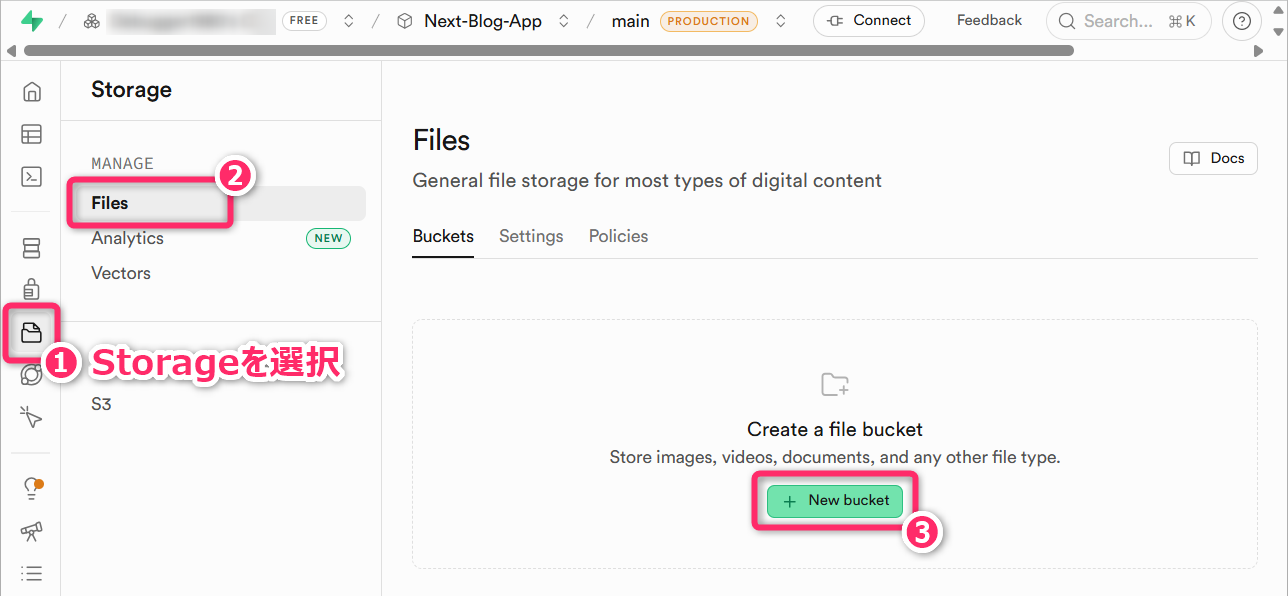Image resolution: width=1288 pixels, height=596 pixels.
Task: Click the help question mark icon
Action: coord(1241,21)
